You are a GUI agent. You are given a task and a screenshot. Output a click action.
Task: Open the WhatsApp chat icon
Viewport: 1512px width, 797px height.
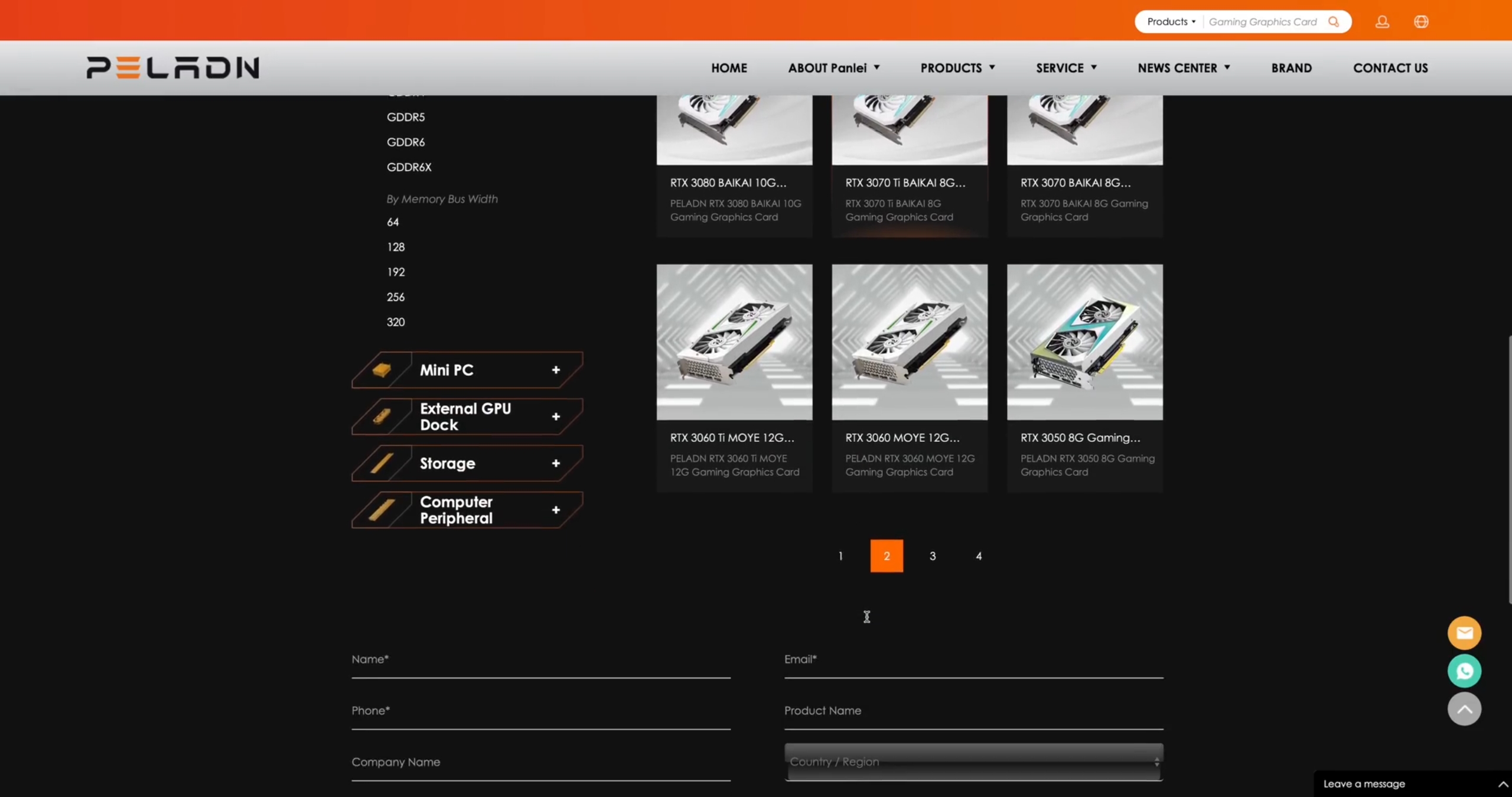[1464, 671]
